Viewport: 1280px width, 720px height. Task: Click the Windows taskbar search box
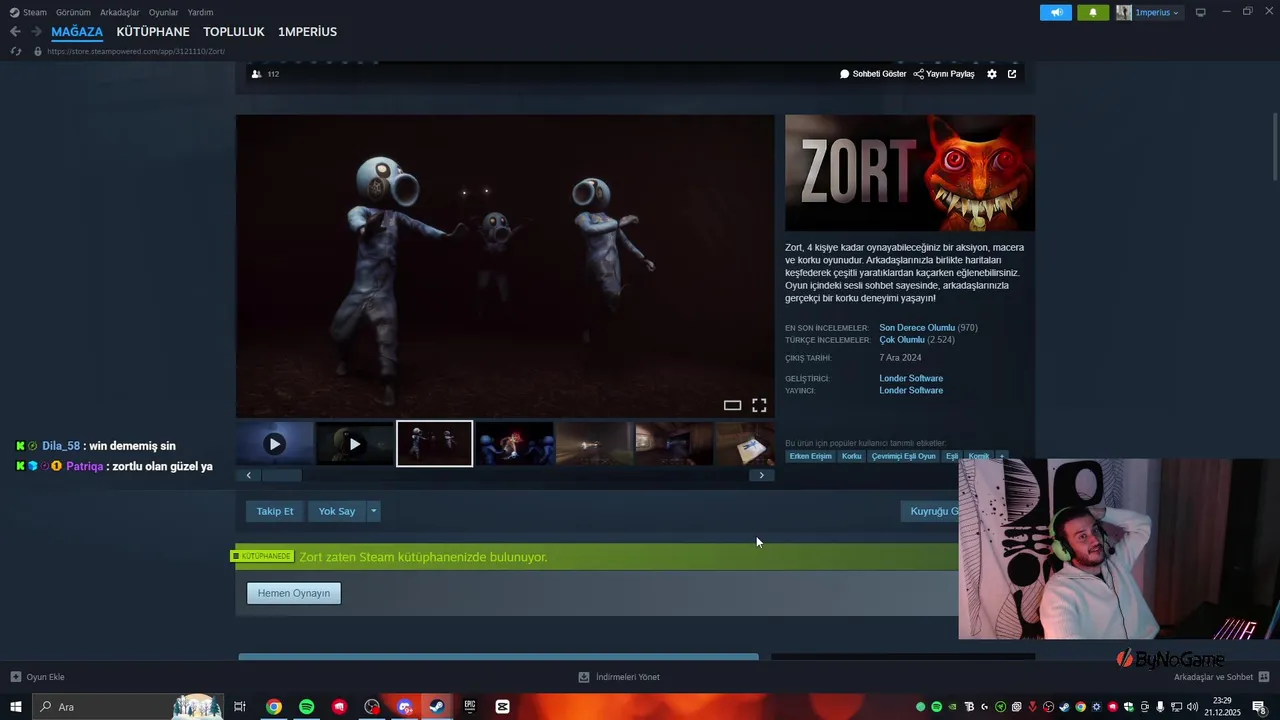(128, 707)
